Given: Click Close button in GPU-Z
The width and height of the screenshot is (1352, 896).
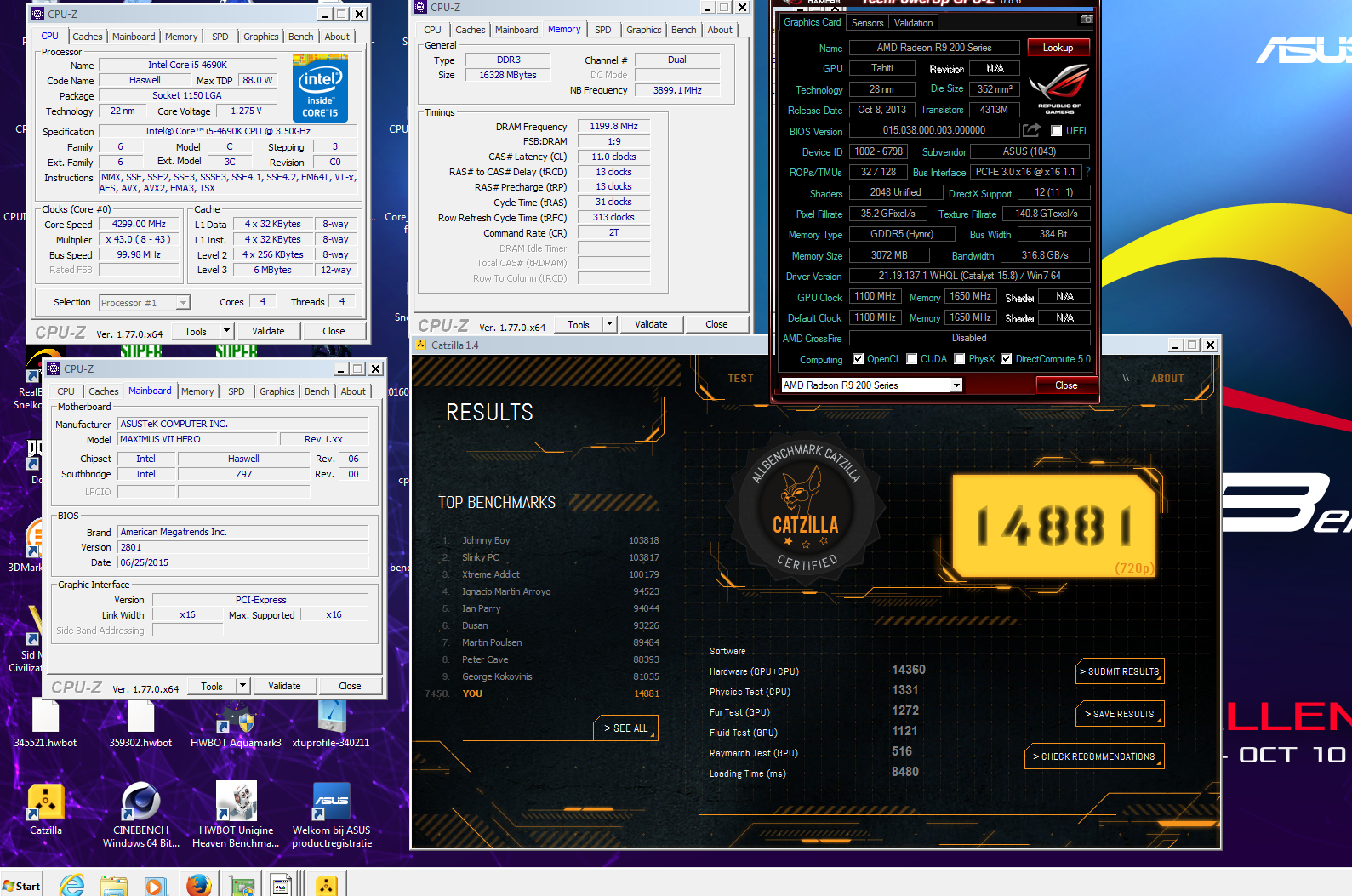Looking at the screenshot, I should [x=1066, y=385].
